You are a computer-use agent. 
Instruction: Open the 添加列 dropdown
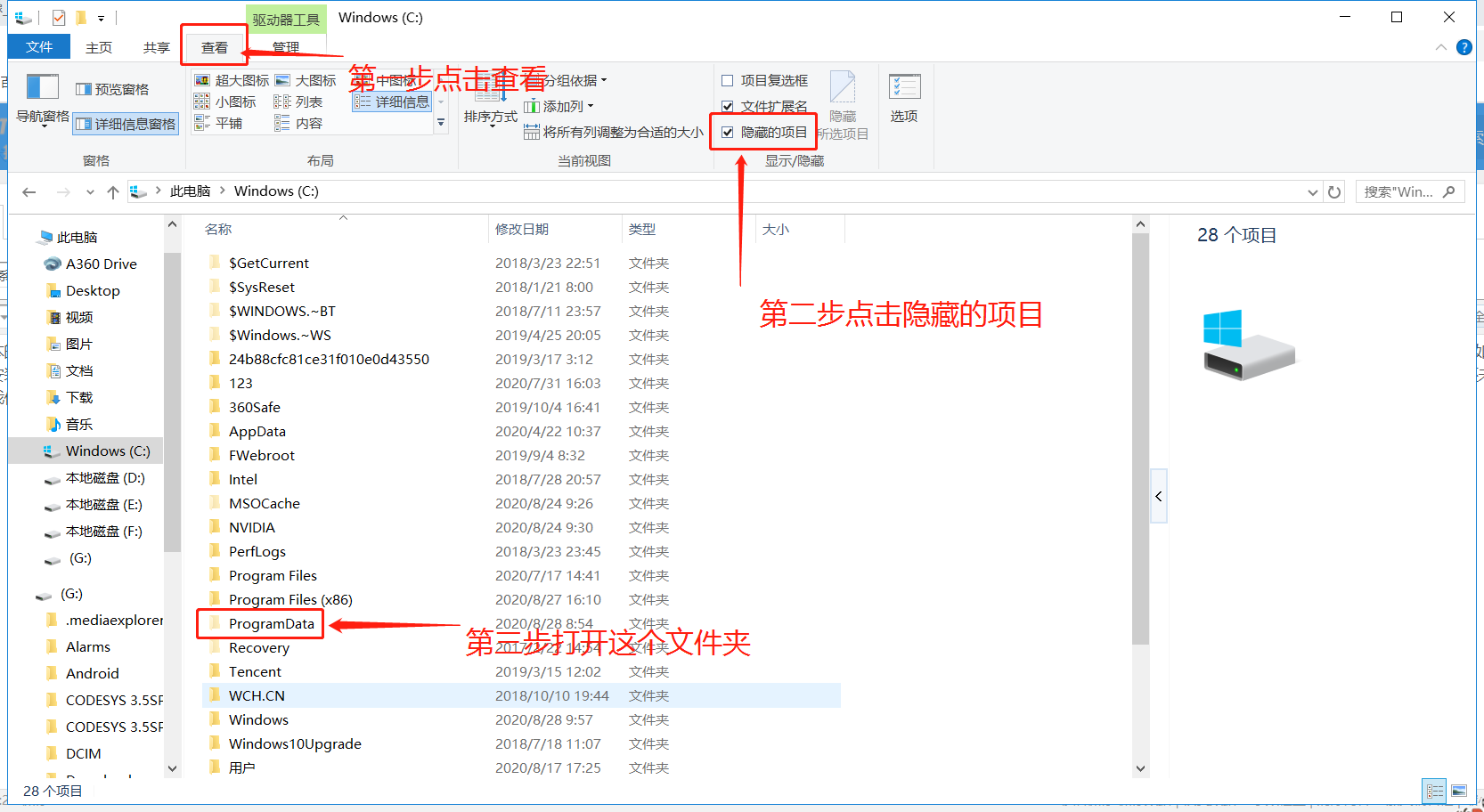coord(559,106)
